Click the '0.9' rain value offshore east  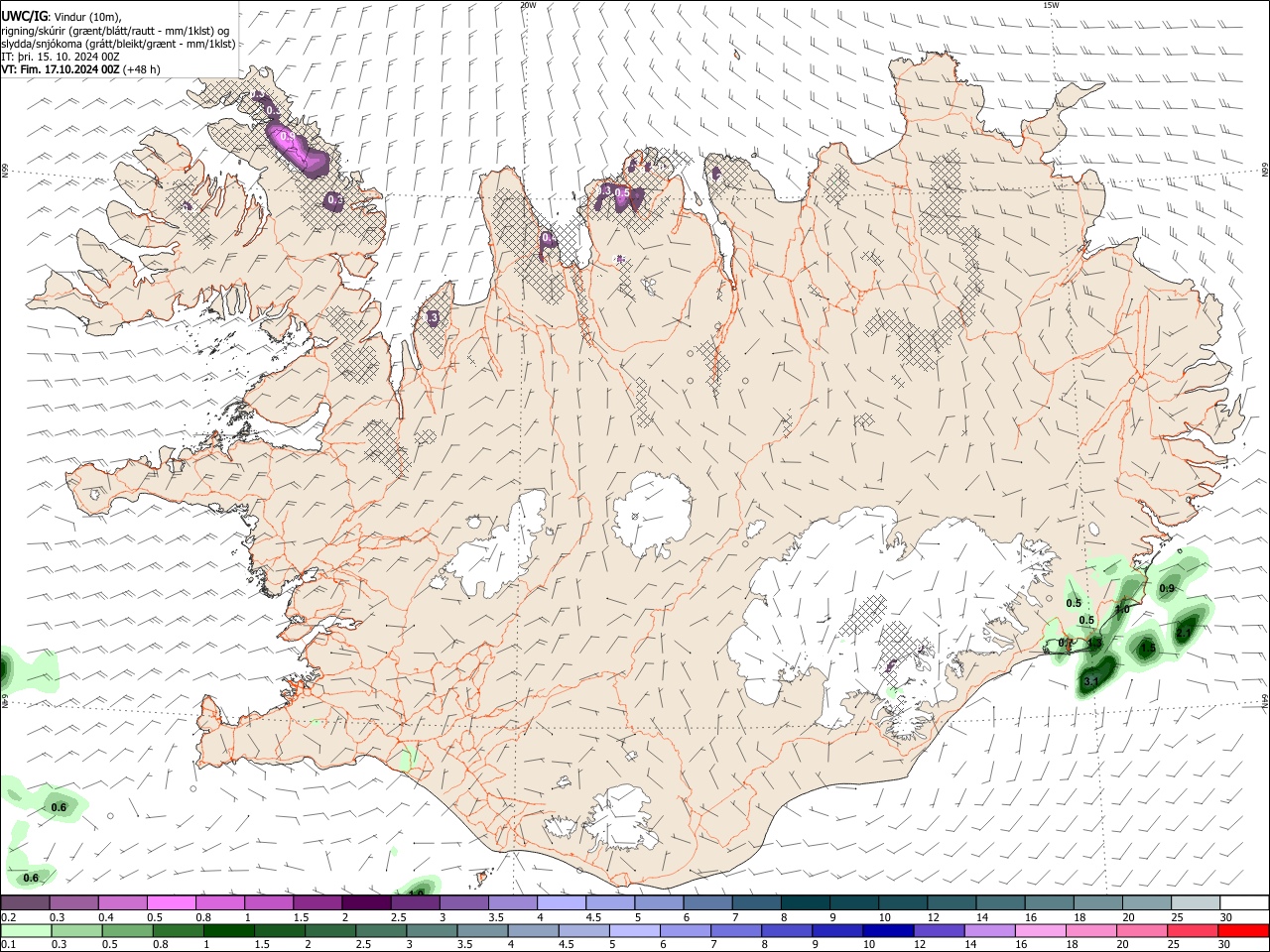(1167, 588)
